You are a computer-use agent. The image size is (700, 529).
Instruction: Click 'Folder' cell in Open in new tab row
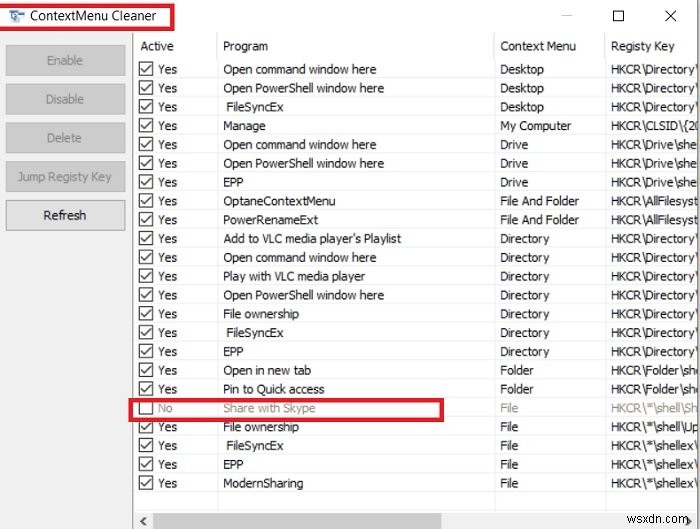[517, 371]
